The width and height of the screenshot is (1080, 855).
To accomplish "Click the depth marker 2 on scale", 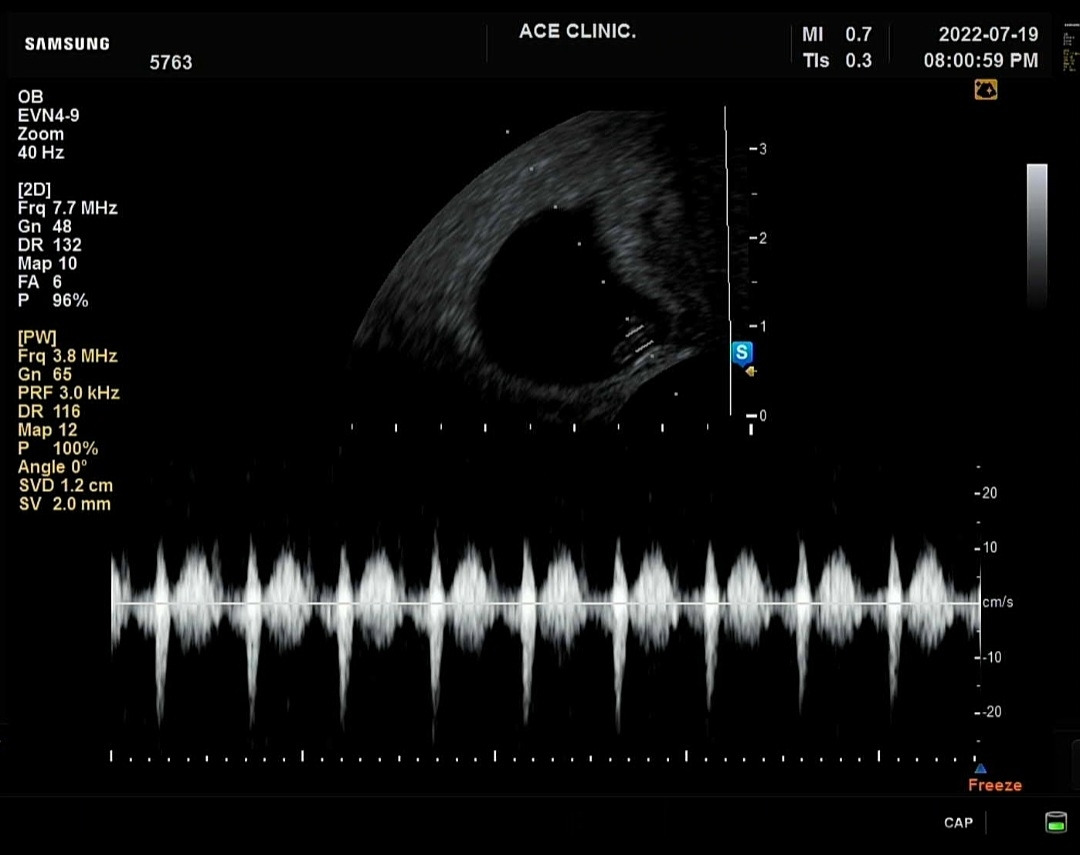I will pyautogui.click(x=762, y=238).
